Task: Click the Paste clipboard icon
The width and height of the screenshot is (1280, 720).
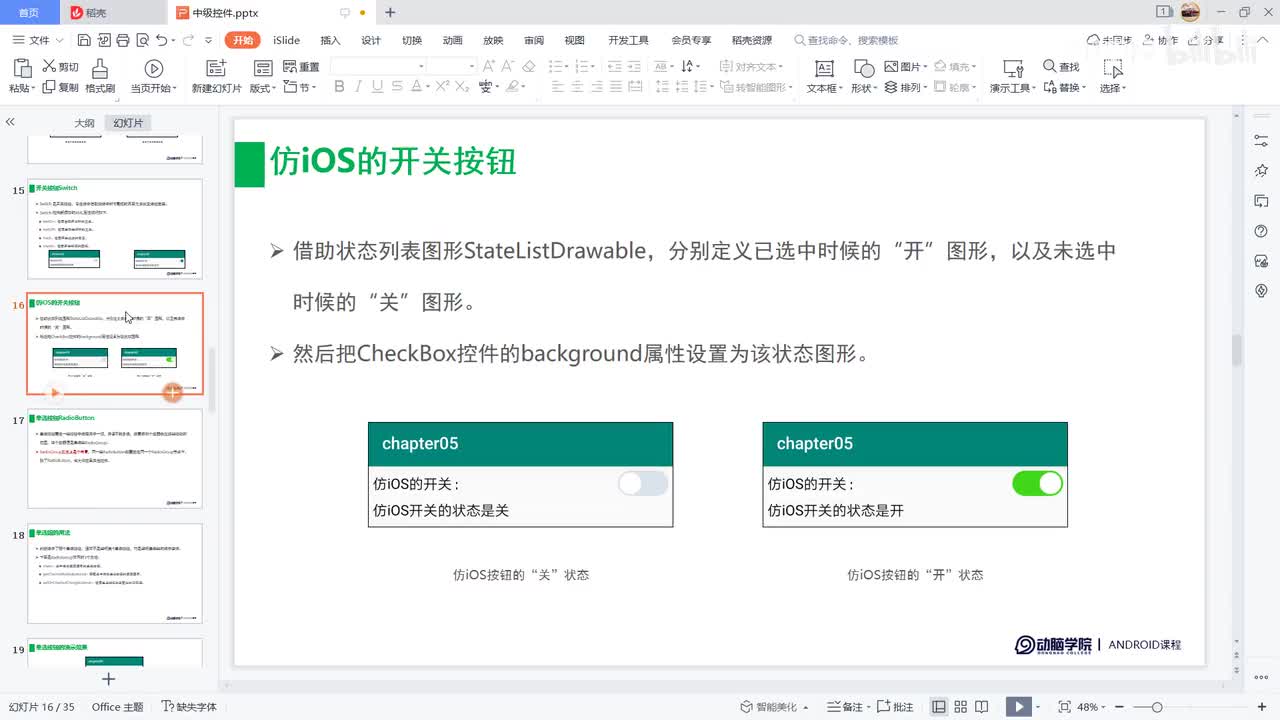Action: click(x=22, y=68)
